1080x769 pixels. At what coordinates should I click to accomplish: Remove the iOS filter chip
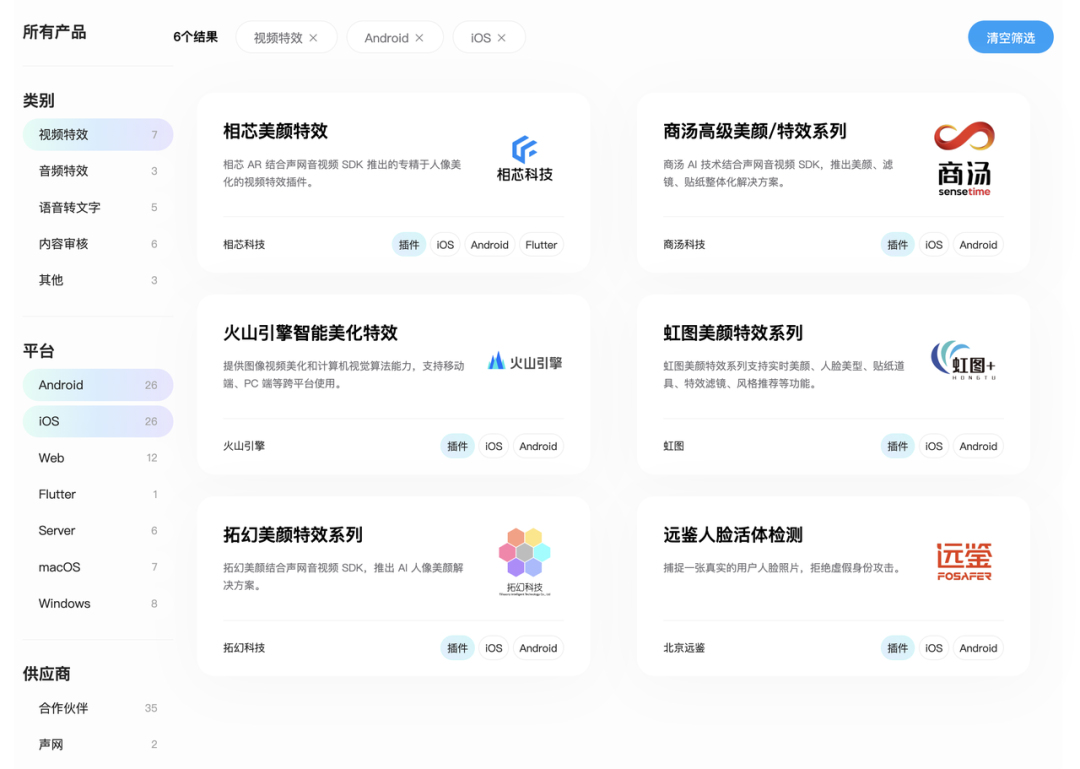501,38
